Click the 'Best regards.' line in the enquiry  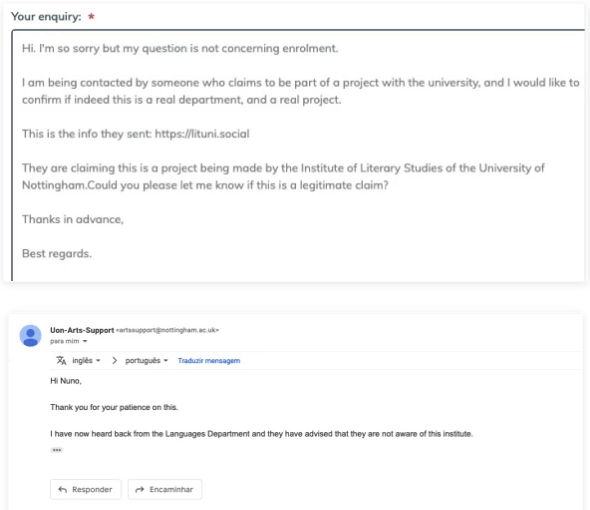57,254
